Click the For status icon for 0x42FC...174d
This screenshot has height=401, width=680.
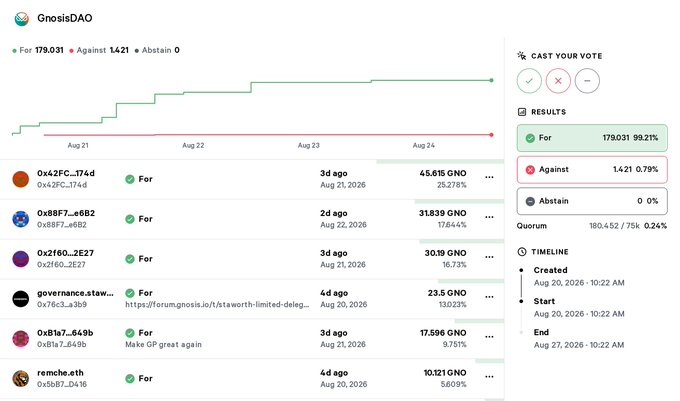point(130,179)
